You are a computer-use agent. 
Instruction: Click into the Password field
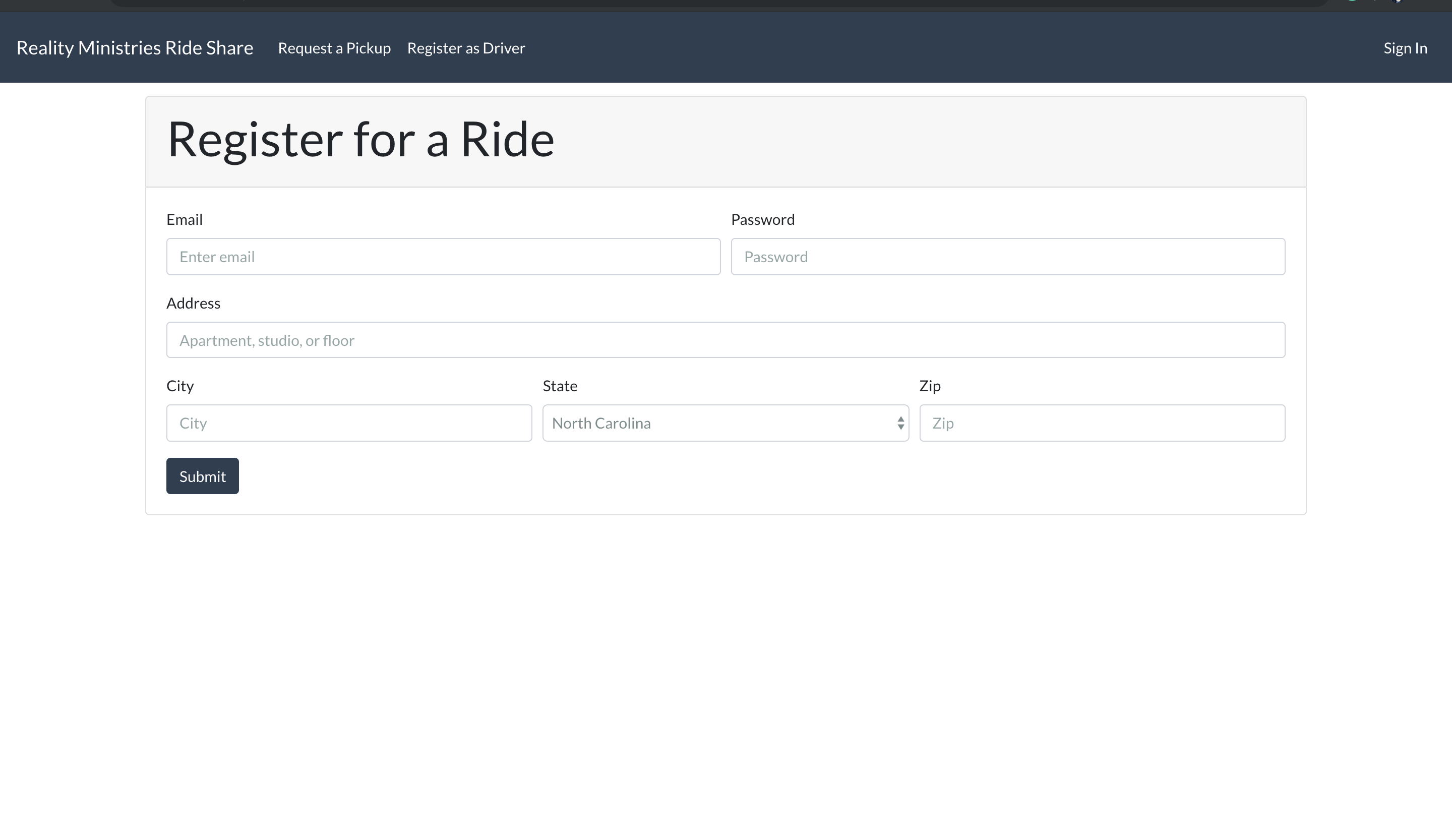[1007, 256]
